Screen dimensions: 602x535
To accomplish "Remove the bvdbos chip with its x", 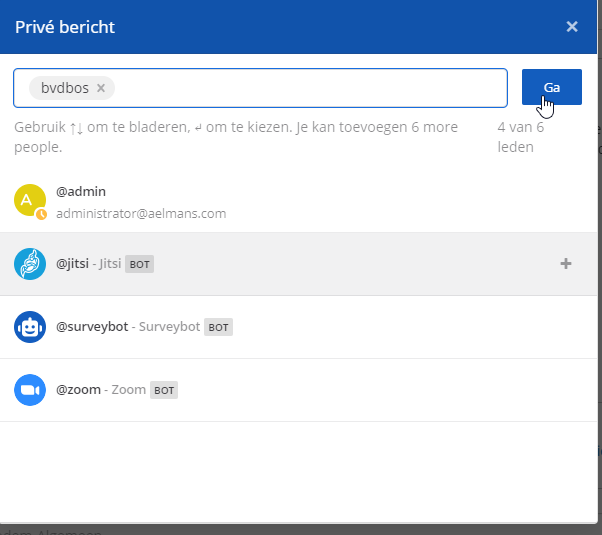I will point(101,88).
